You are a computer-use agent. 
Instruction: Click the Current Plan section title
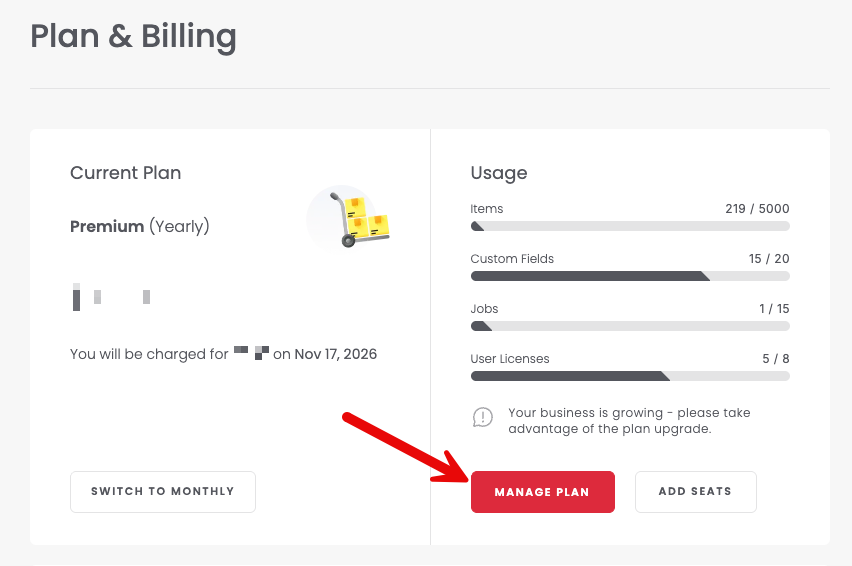(126, 173)
